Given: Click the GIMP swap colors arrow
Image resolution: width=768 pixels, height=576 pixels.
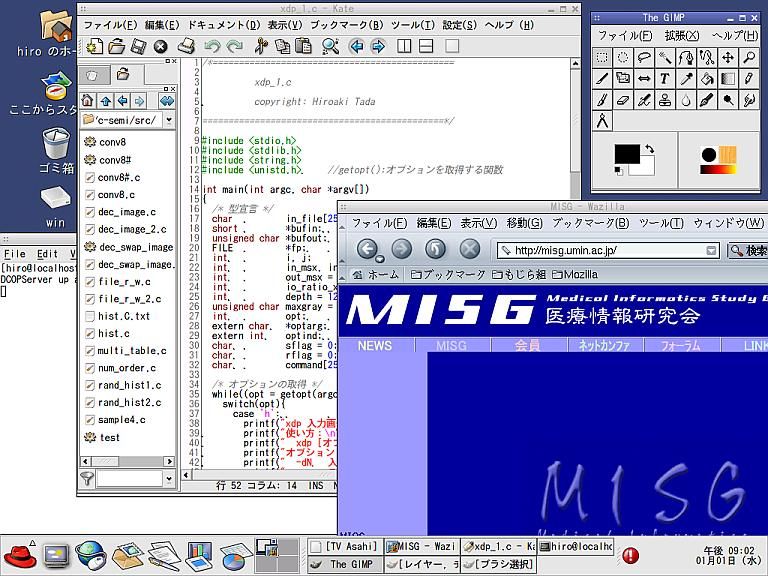Looking at the screenshot, I should pos(649,148).
